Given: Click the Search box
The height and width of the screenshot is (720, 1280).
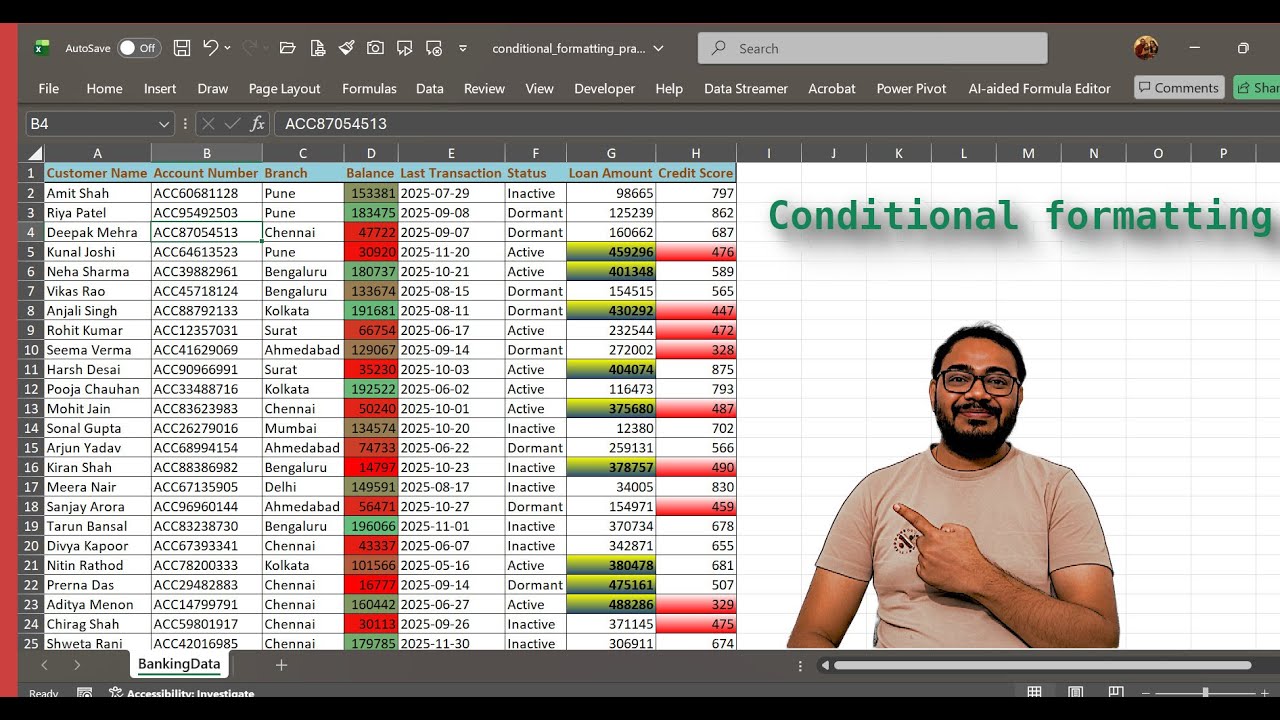Looking at the screenshot, I should pos(873,48).
